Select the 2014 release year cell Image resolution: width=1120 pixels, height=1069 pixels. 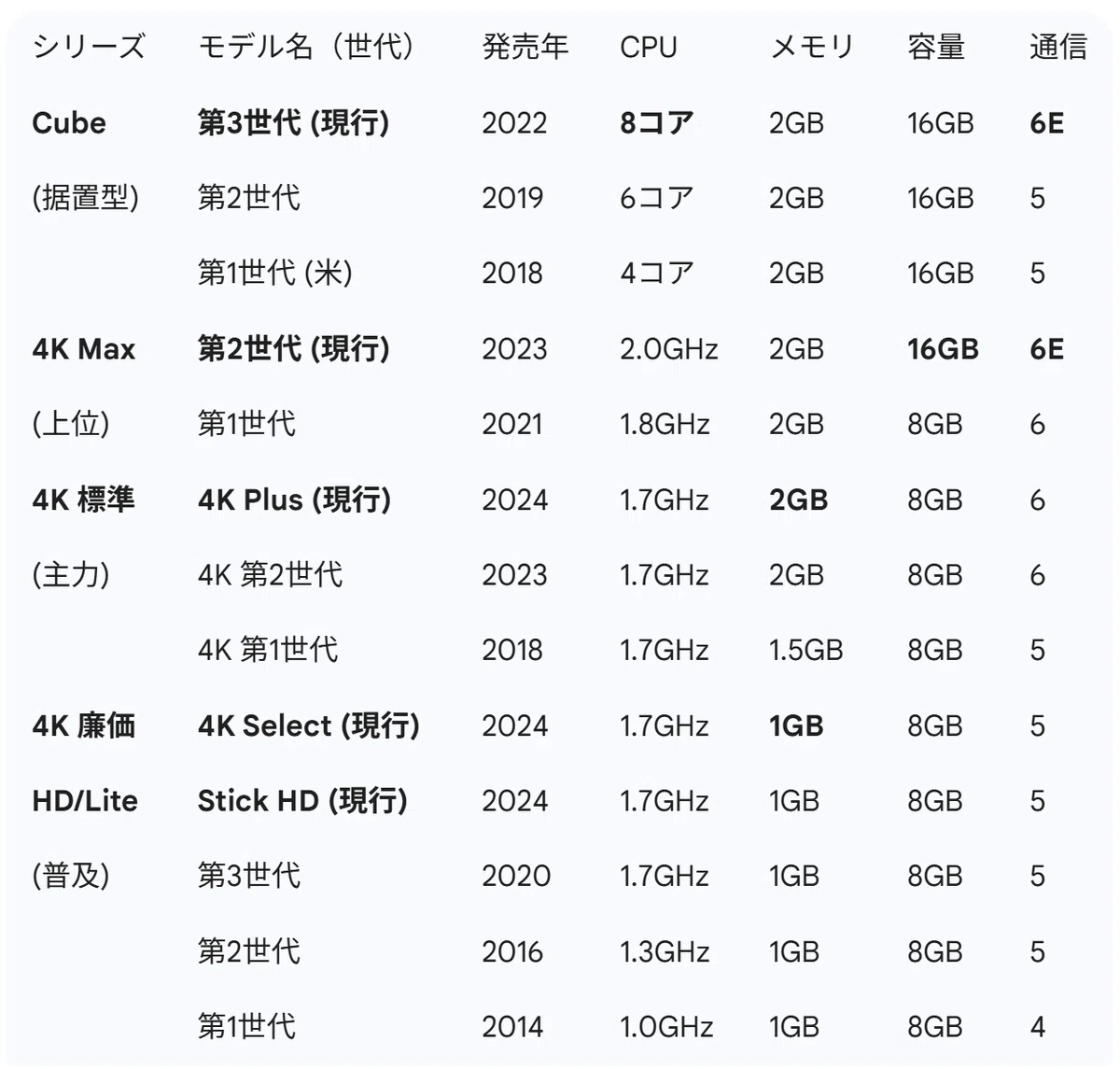(x=512, y=1027)
